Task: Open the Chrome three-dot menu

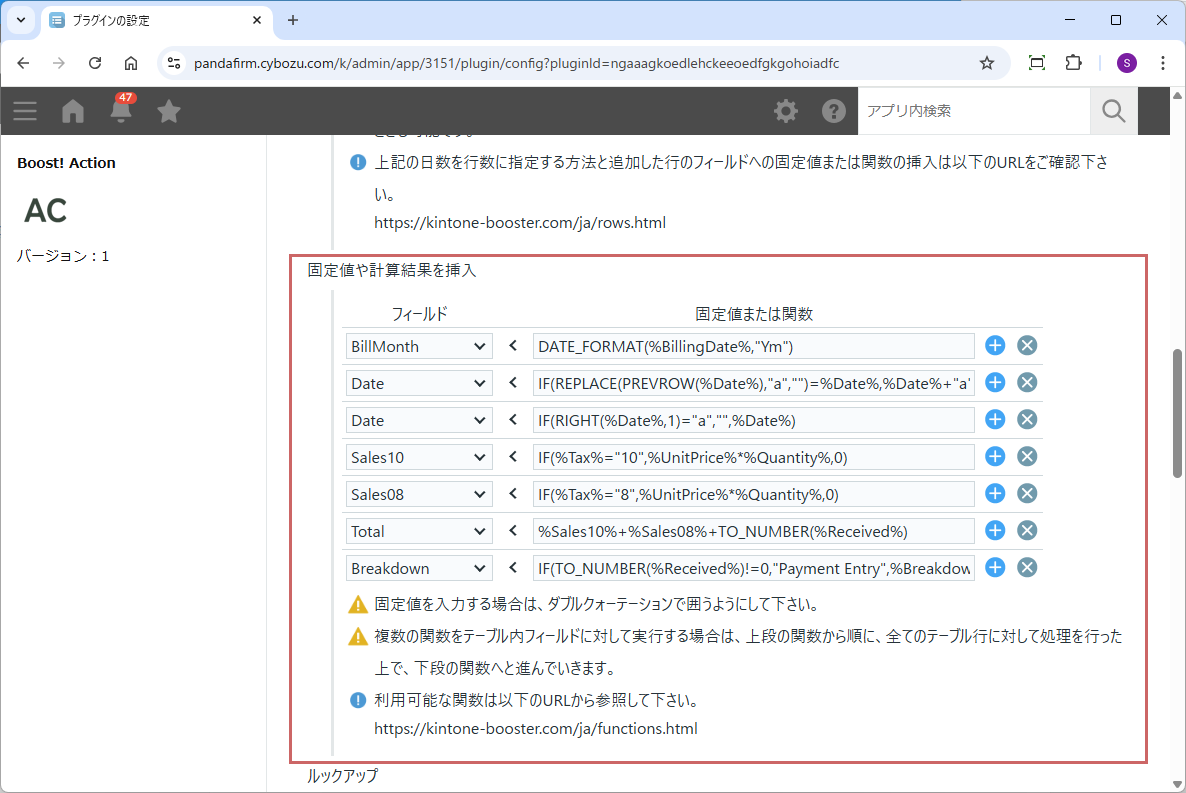Action: point(1163,63)
